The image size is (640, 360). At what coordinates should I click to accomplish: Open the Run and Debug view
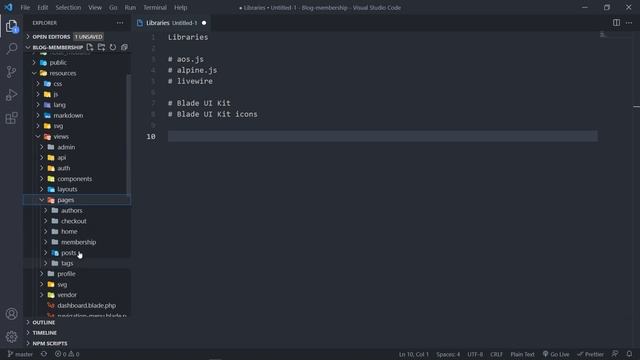pos(11,95)
